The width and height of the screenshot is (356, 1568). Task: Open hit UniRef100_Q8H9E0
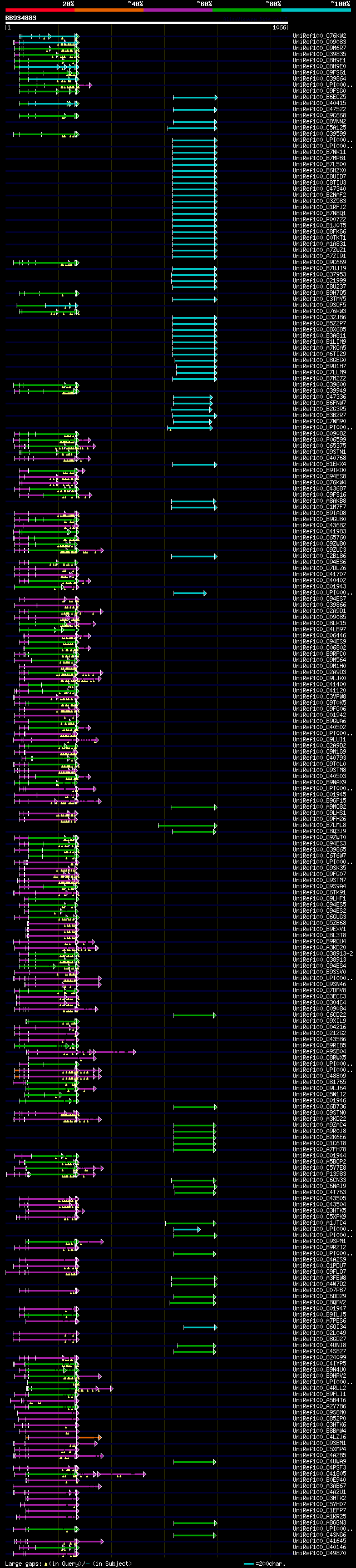(319, 66)
